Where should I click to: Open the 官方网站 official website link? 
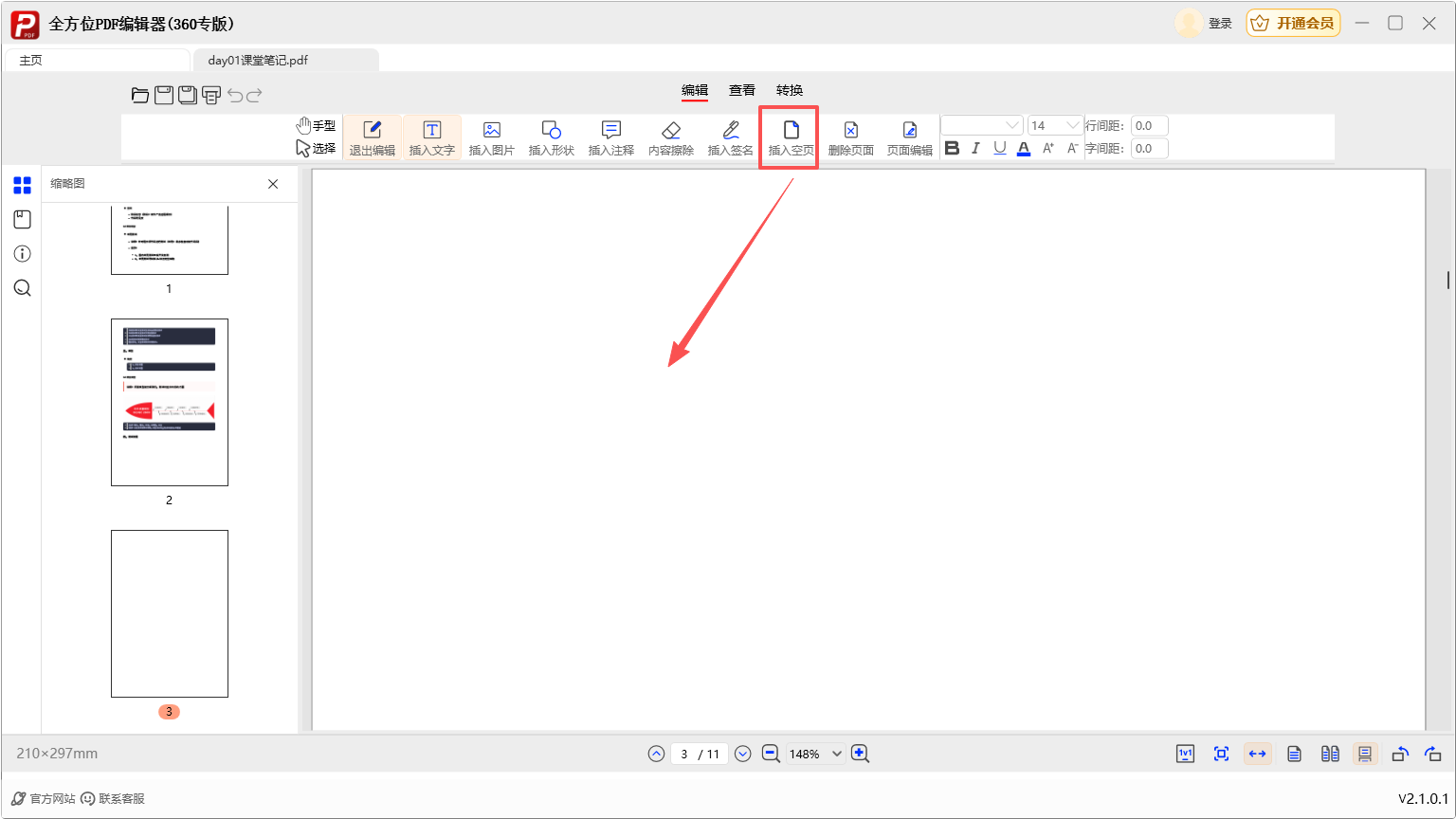44,799
